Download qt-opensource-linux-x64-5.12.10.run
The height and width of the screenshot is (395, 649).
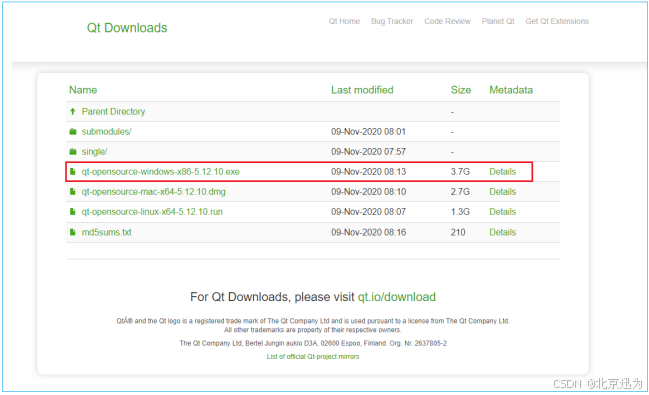(152, 212)
